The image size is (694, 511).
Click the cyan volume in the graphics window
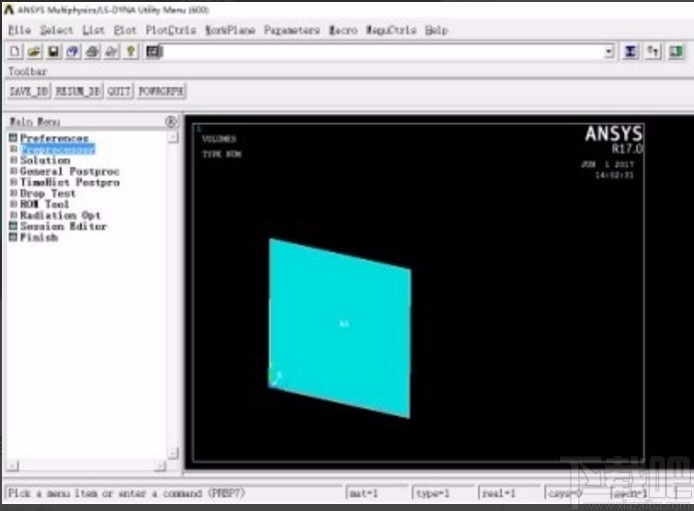pyautogui.click(x=339, y=328)
